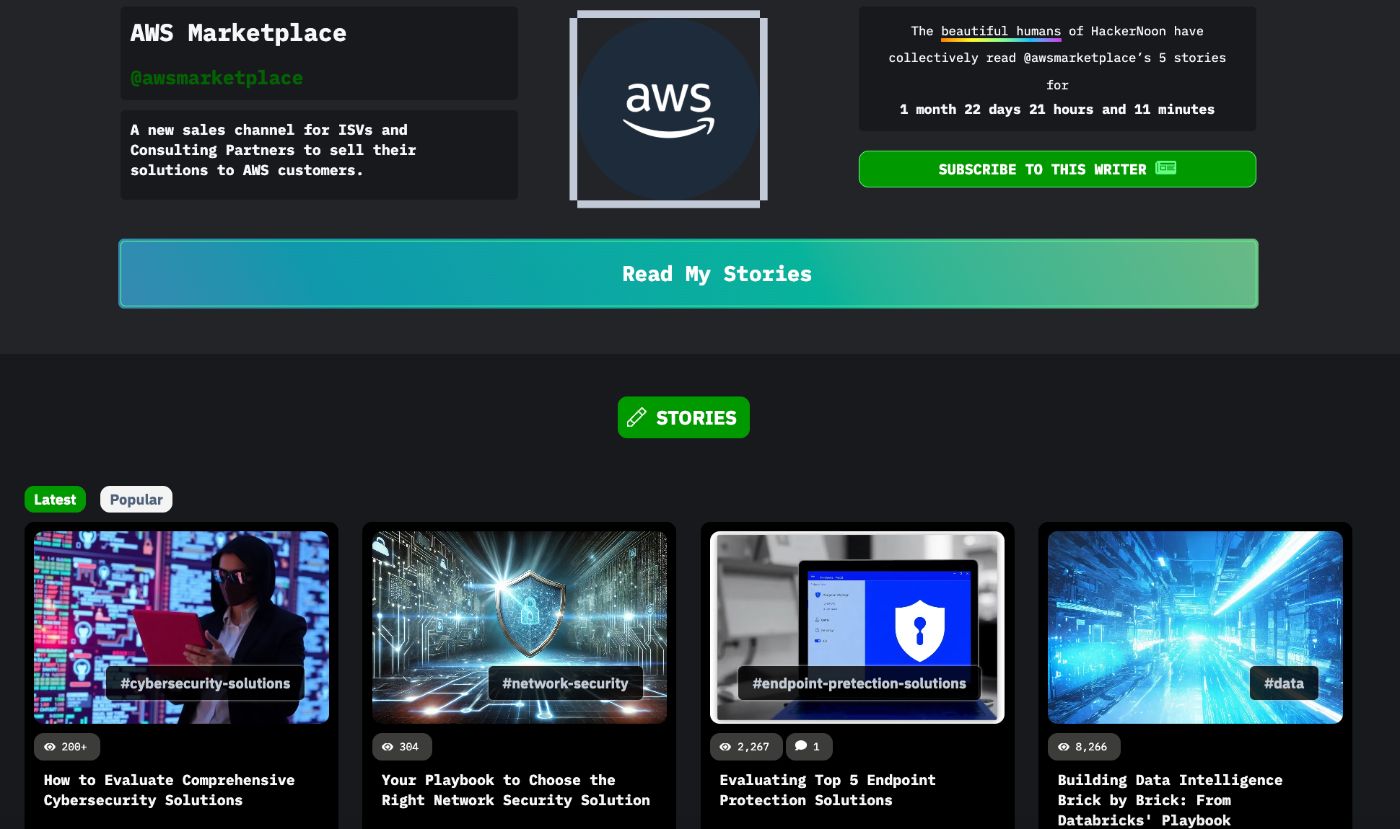The height and width of the screenshot is (829, 1400).
Task: Click the 'beautiful humans' underlined text
Action: 1001,31
